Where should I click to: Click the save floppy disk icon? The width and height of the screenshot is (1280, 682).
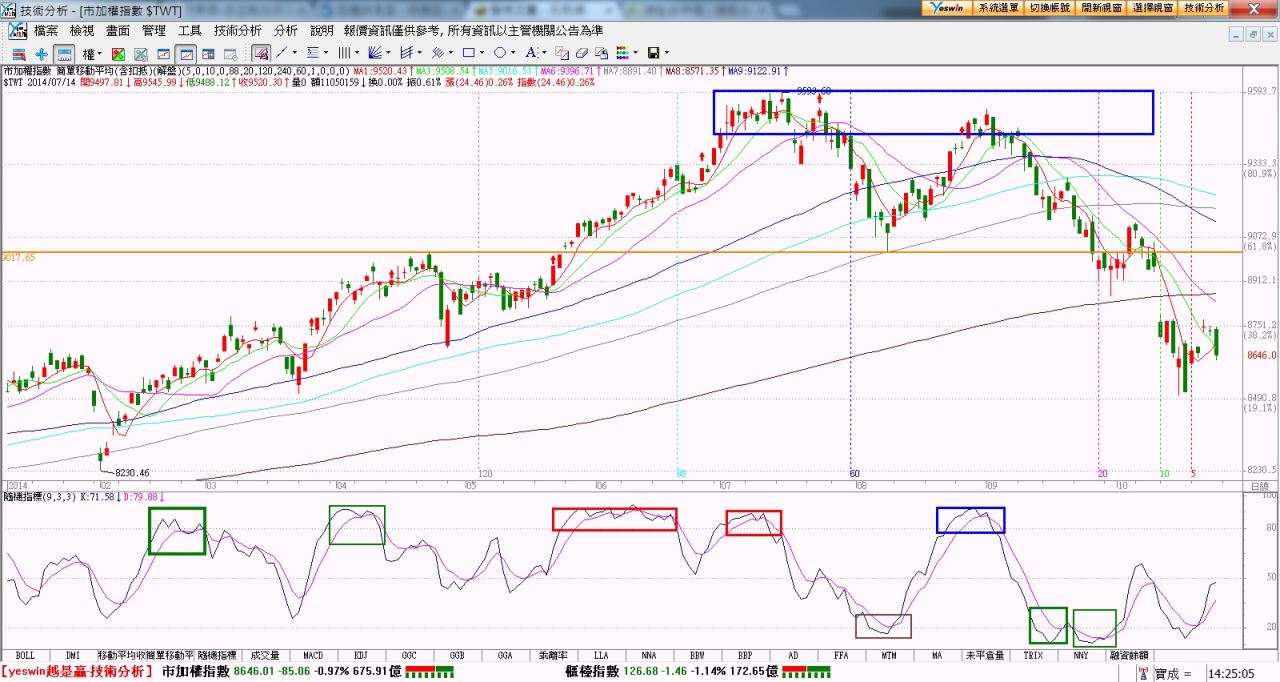tap(653, 53)
